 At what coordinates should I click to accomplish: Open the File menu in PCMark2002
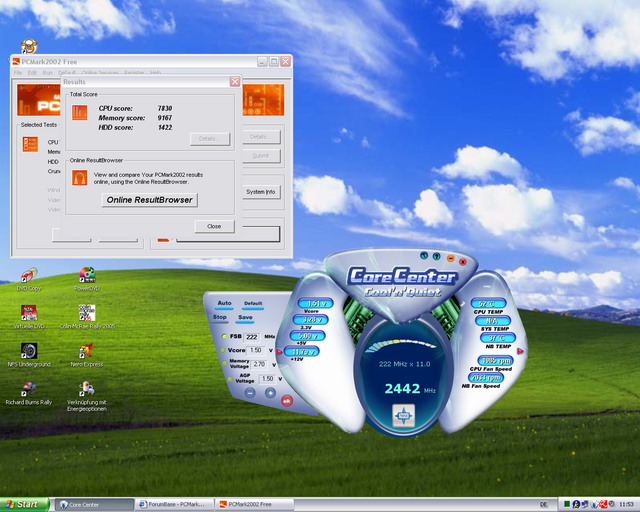pyautogui.click(x=18, y=73)
